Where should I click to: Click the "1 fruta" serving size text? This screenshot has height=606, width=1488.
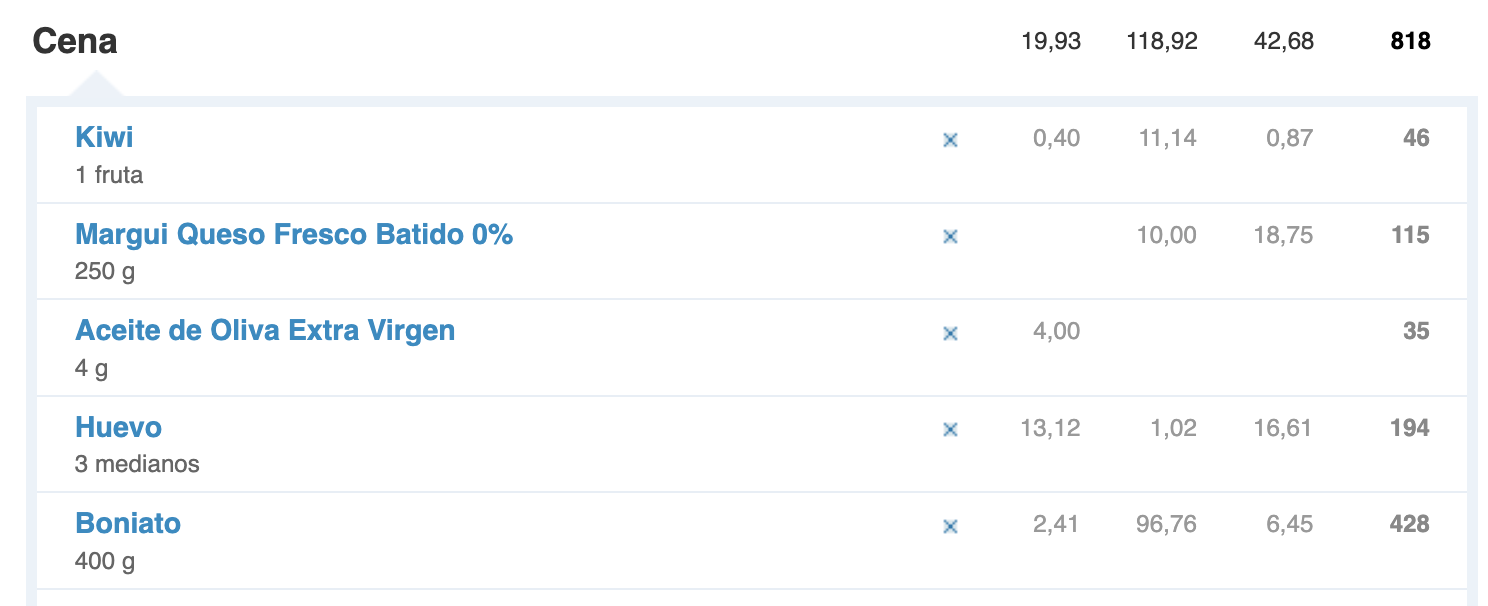tap(109, 175)
